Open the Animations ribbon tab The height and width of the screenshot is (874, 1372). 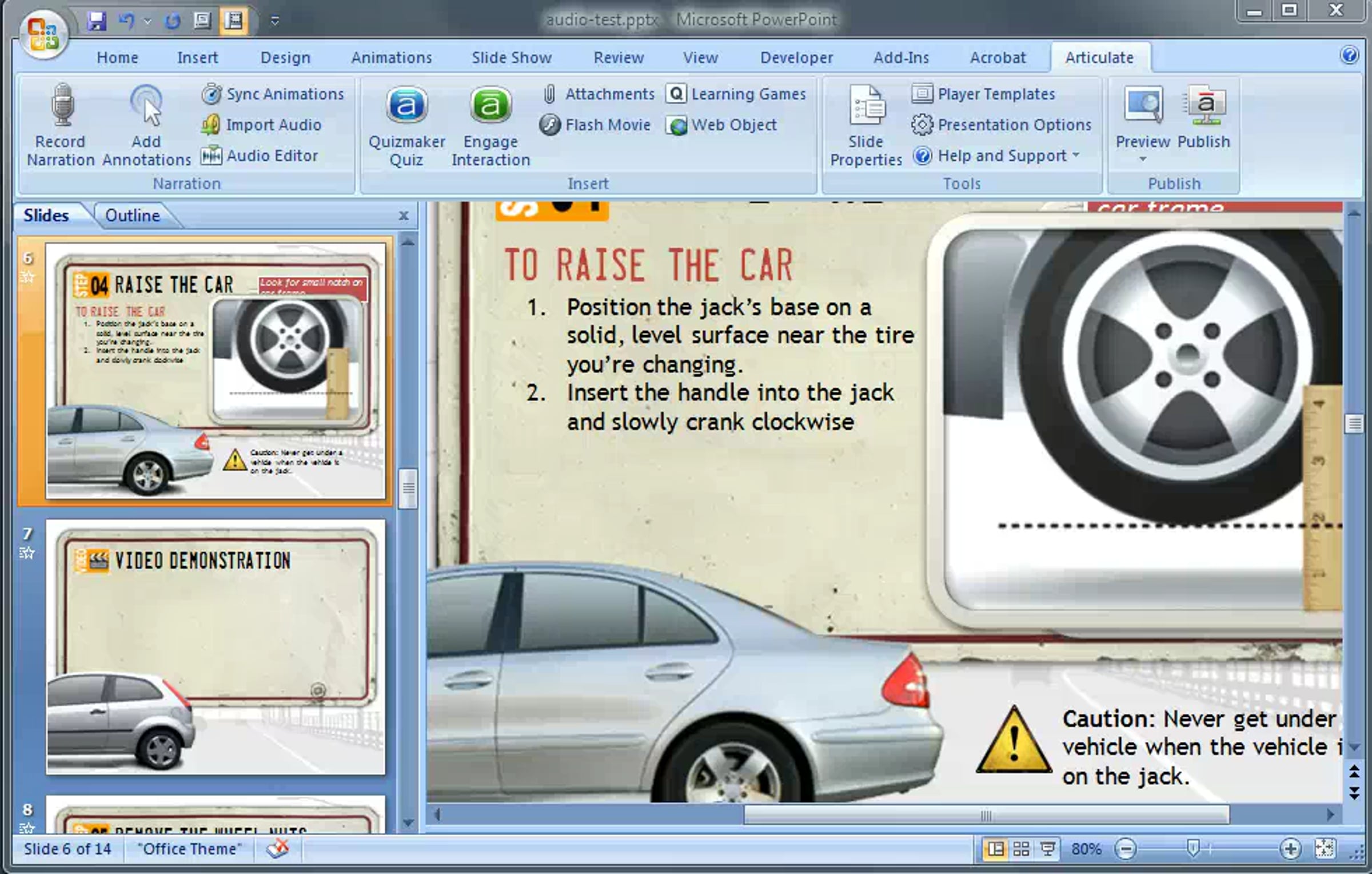click(x=392, y=58)
